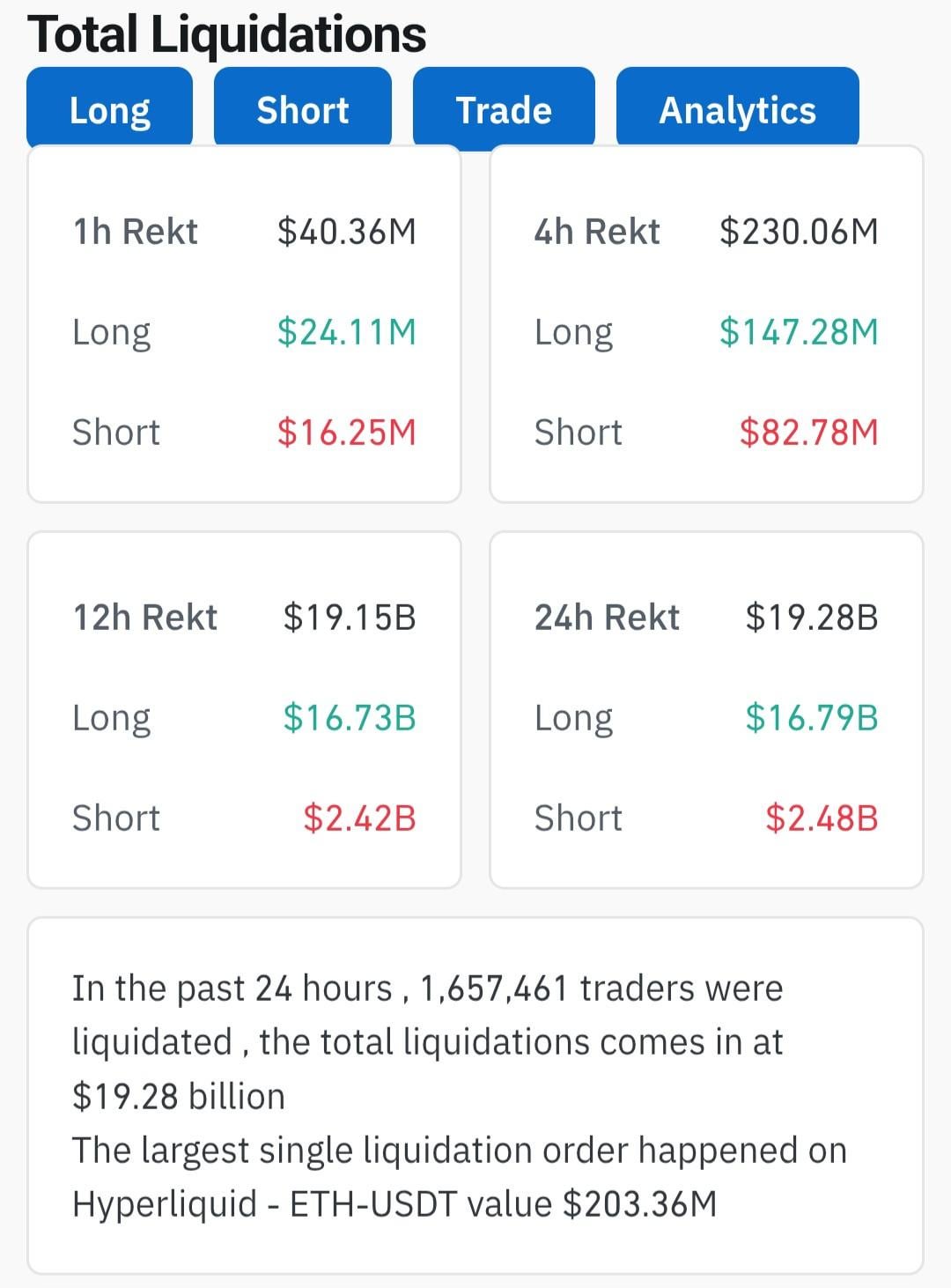Screen dimensions: 951x1288
Task: Select the 12h Rekt total $19.15B
Action: click(350, 618)
